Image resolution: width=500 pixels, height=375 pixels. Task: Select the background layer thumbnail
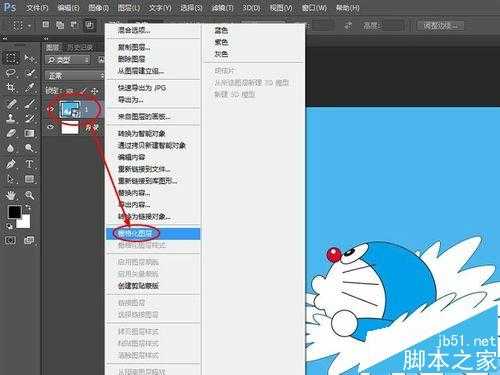[70, 127]
